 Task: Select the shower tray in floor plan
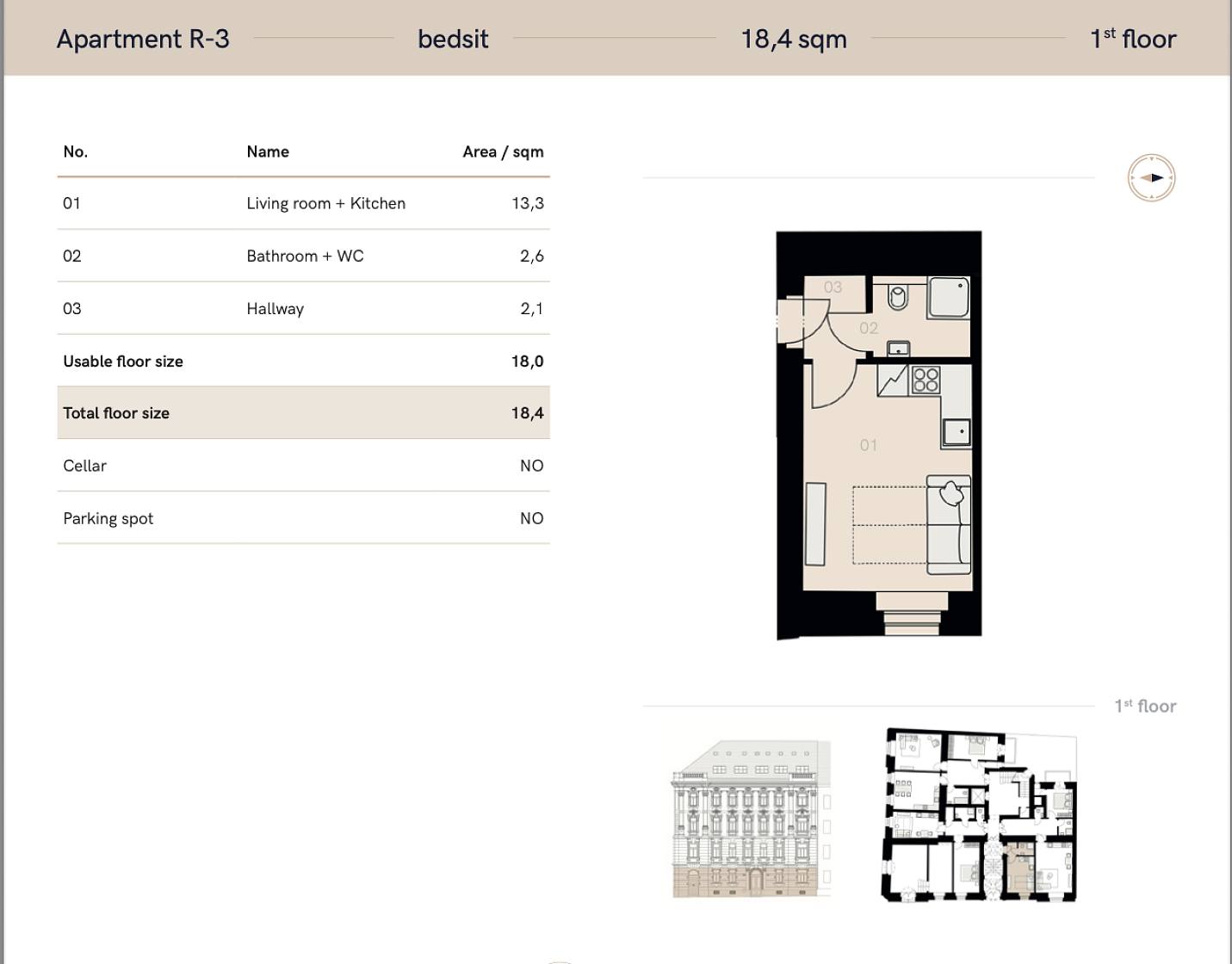pos(949,297)
